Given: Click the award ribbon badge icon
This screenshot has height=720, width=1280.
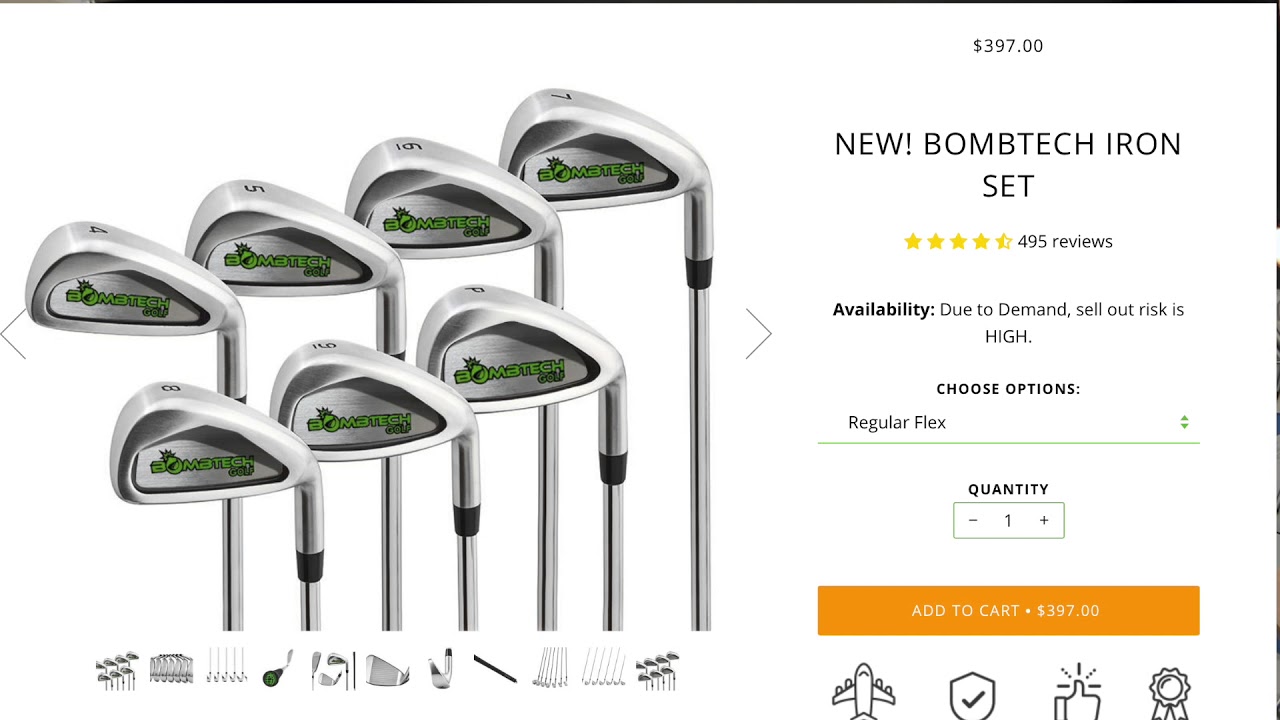Looking at the screenshot, I should point(1169,694).
